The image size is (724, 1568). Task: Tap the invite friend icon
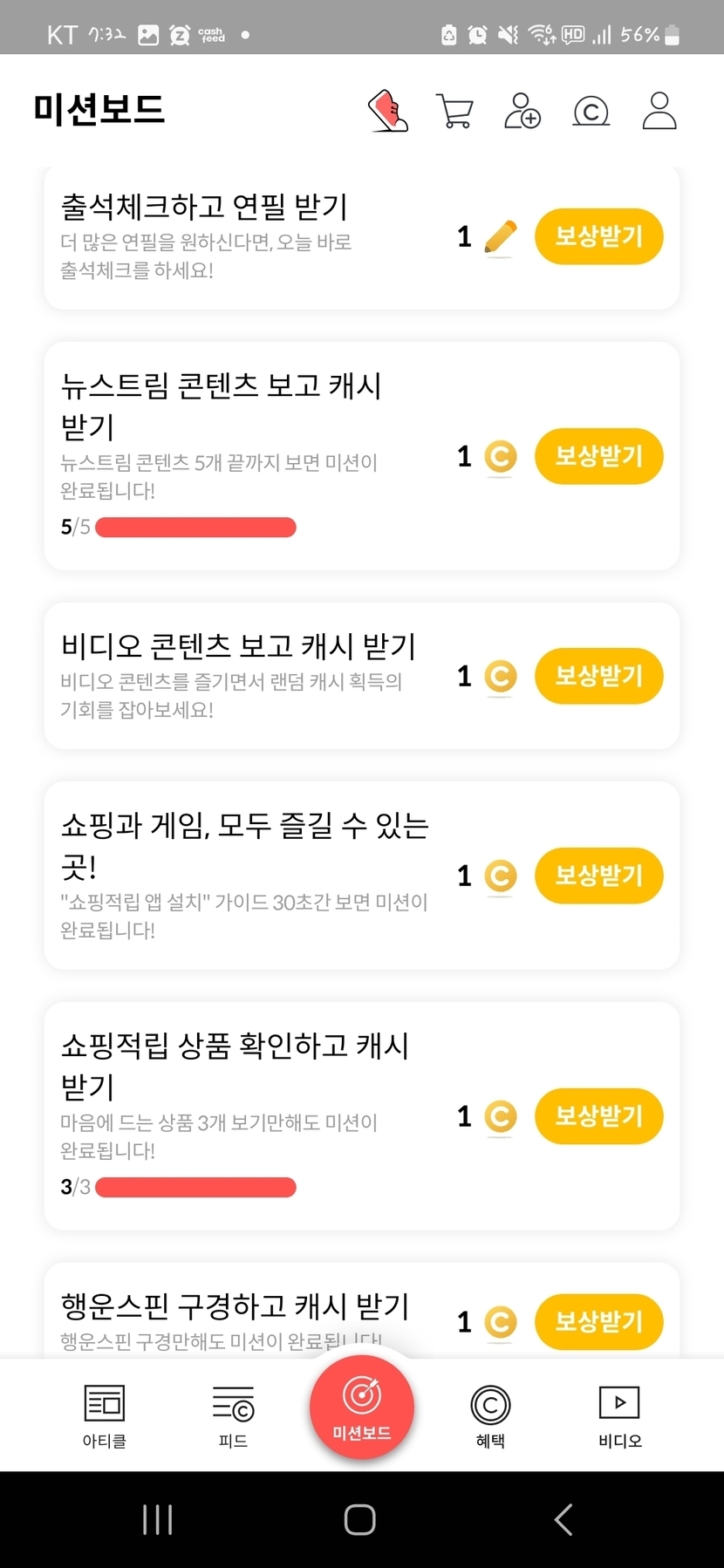[522, 112]
